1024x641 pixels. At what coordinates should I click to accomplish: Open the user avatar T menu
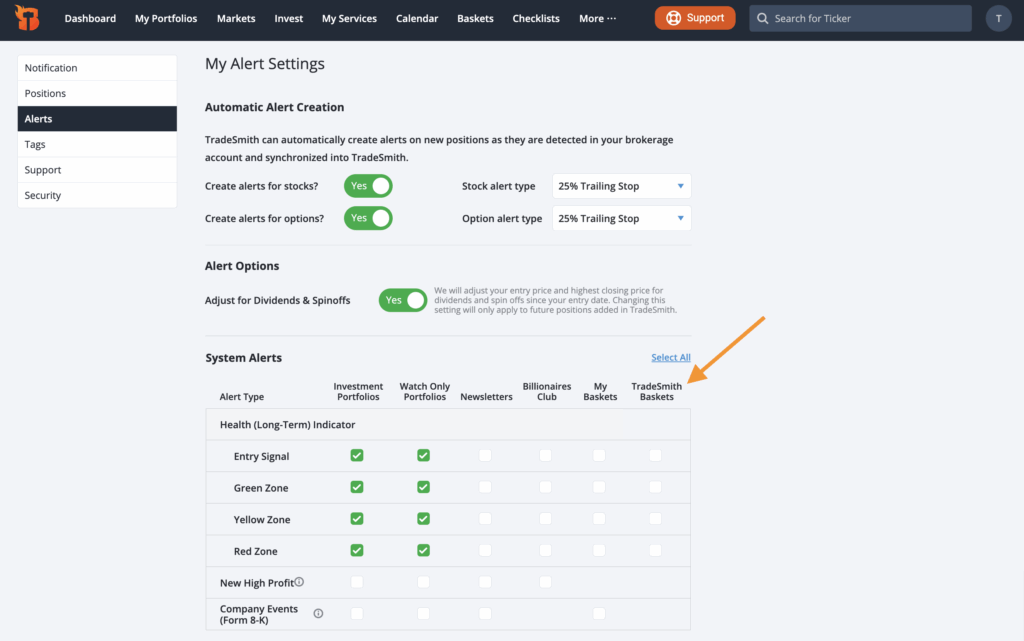coord(998,18)
